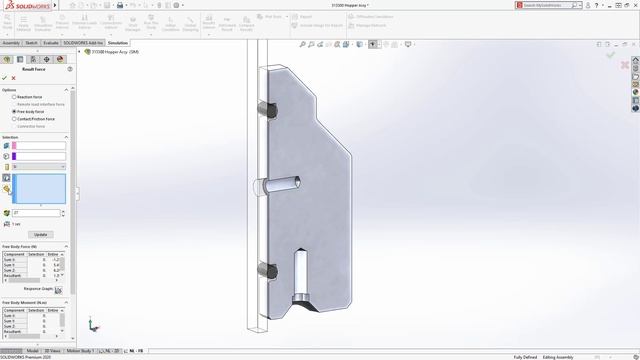640x360 pixels.
Task: Click the Compare Results ribbon button
Action: click(247, 24)
